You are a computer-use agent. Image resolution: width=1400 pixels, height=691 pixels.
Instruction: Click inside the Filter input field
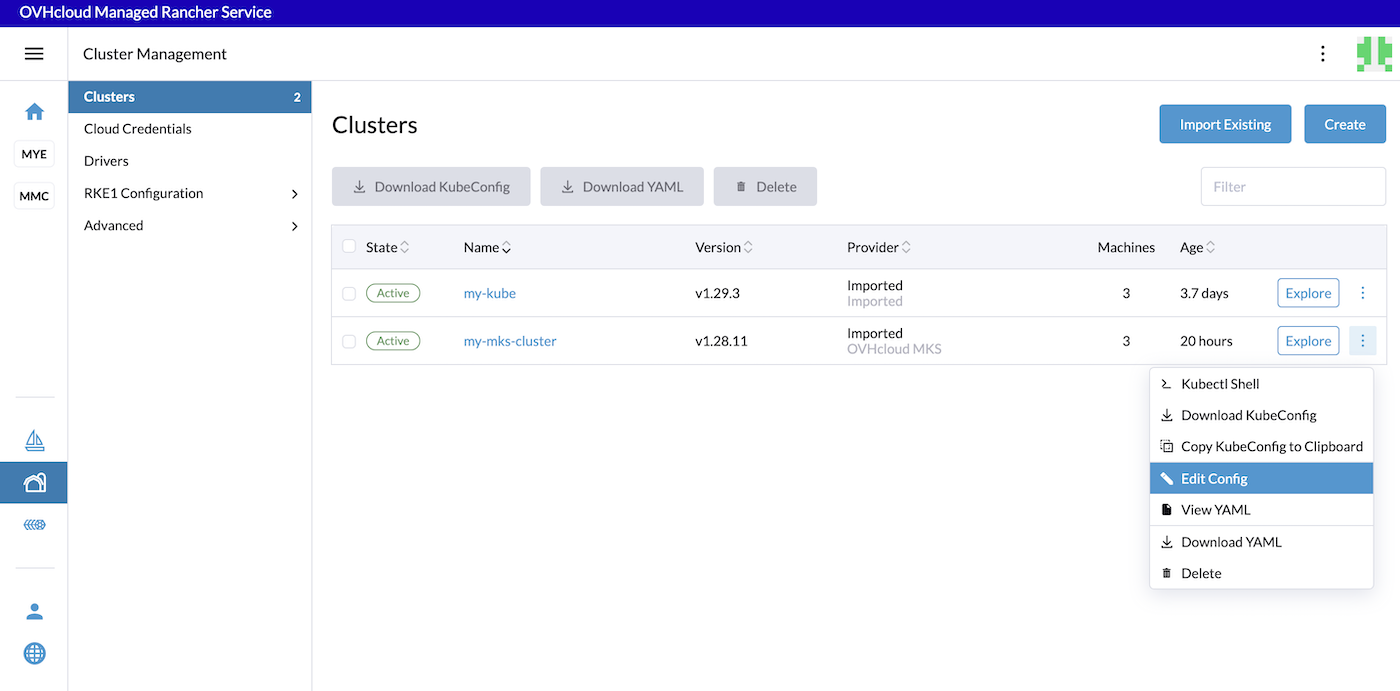[x=1292, y=186]
